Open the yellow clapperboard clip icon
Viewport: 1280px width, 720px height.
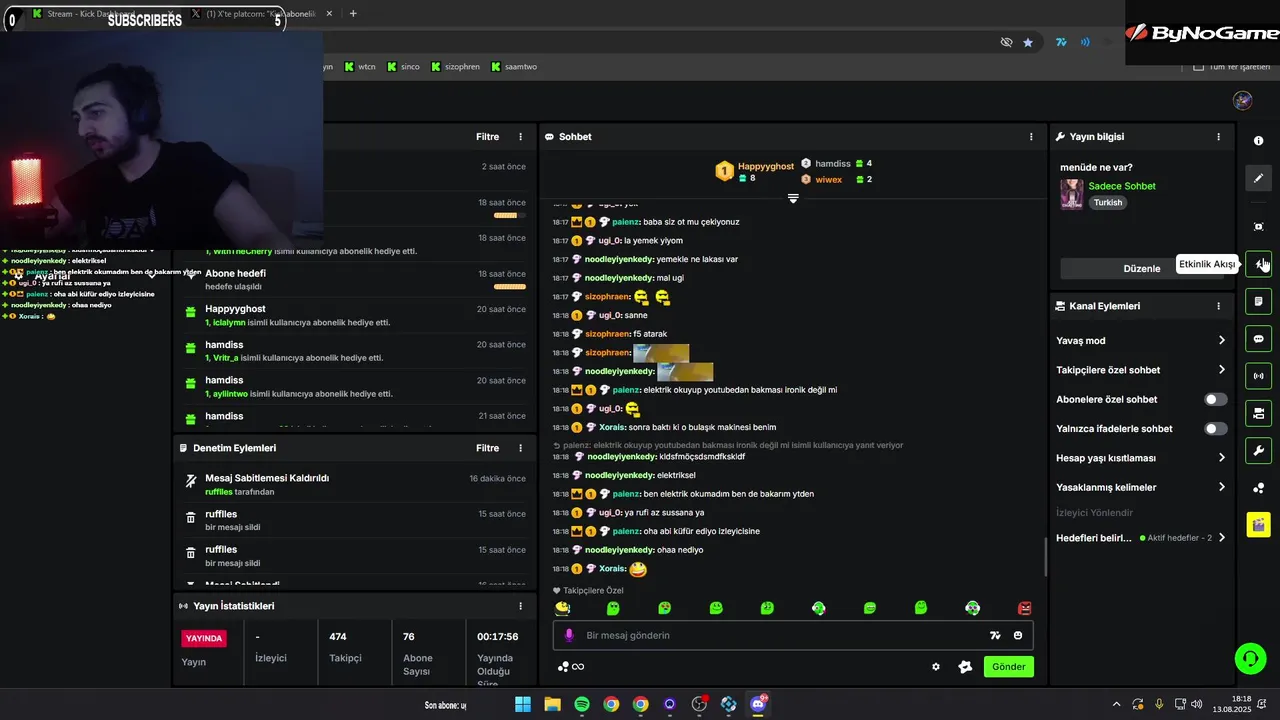point(1258,525)
